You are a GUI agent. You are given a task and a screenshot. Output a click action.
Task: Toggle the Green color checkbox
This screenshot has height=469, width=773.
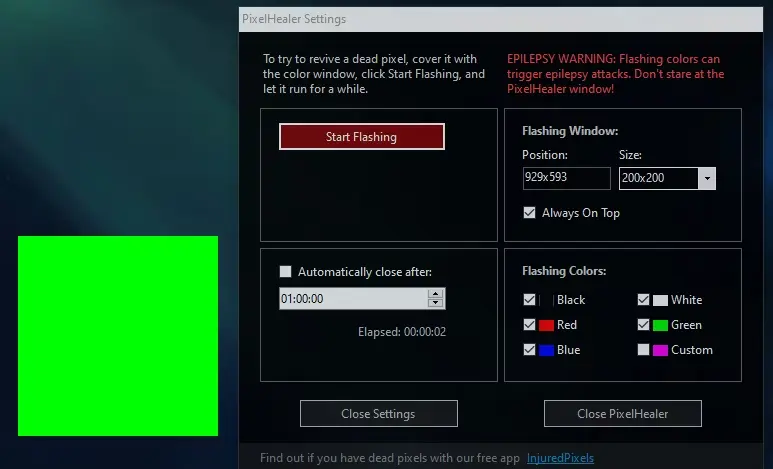643,325
